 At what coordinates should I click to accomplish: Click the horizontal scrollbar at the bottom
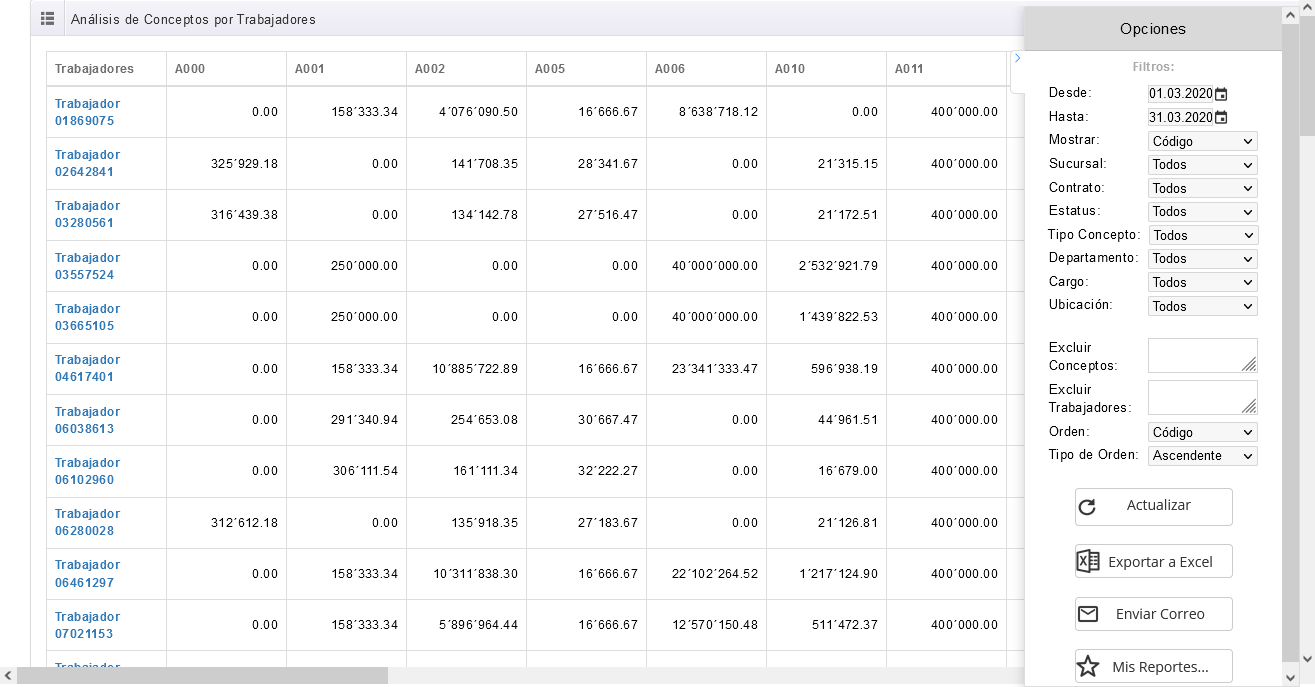pos(202,676)
